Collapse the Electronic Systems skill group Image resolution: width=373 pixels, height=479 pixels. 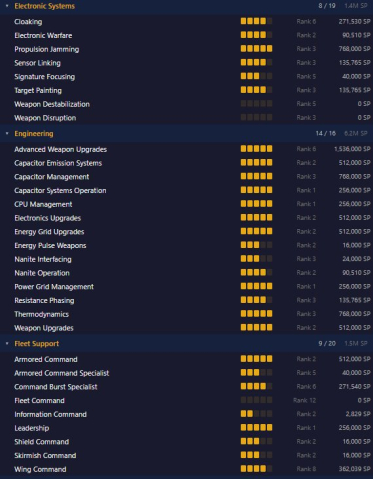coord(7,6)
